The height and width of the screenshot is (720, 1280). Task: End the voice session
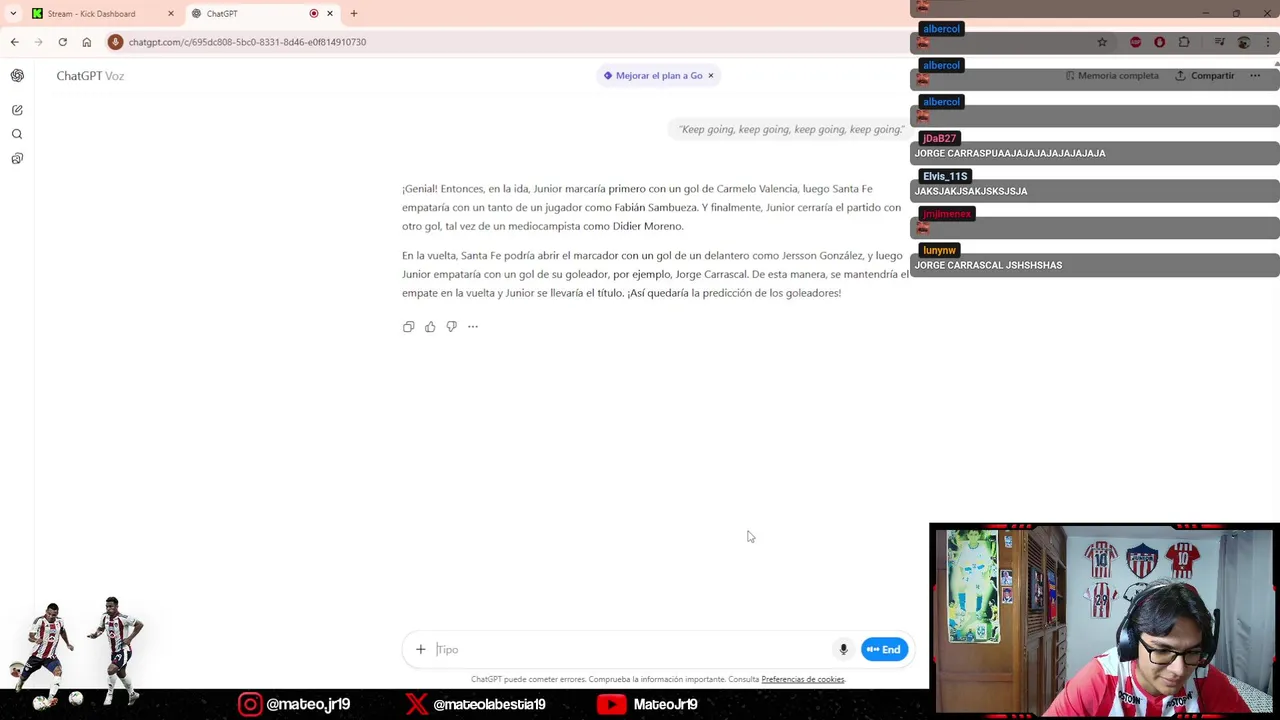[x=884, y=650]
